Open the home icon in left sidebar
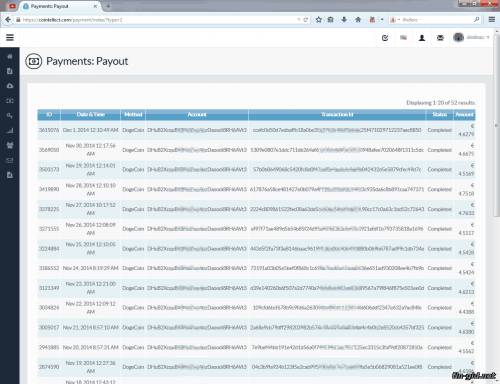Image resolution: width=500 pixels, height=384 pixels. (x=10, y=56)
